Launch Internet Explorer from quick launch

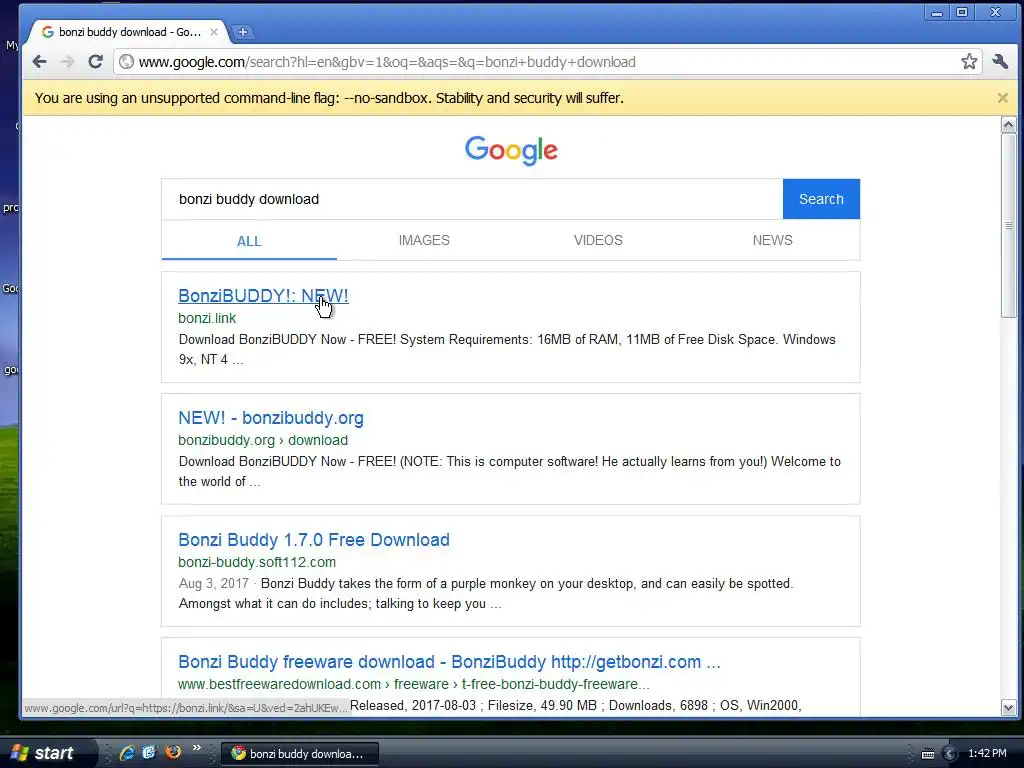click(x=127, y=753)
